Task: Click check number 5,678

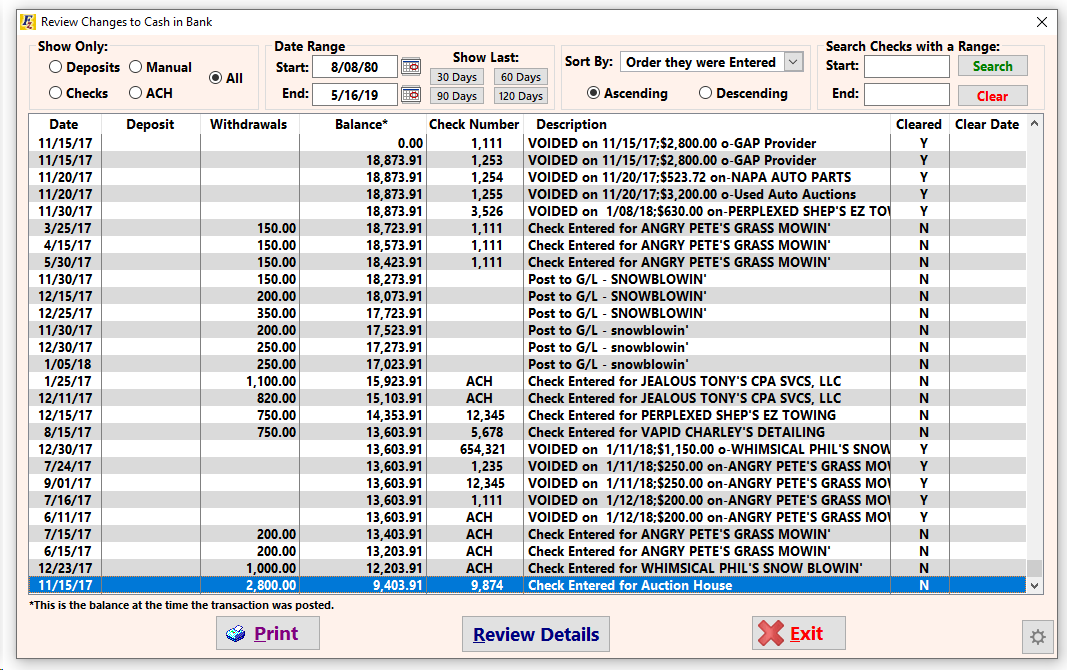Action: pos(487,433)
